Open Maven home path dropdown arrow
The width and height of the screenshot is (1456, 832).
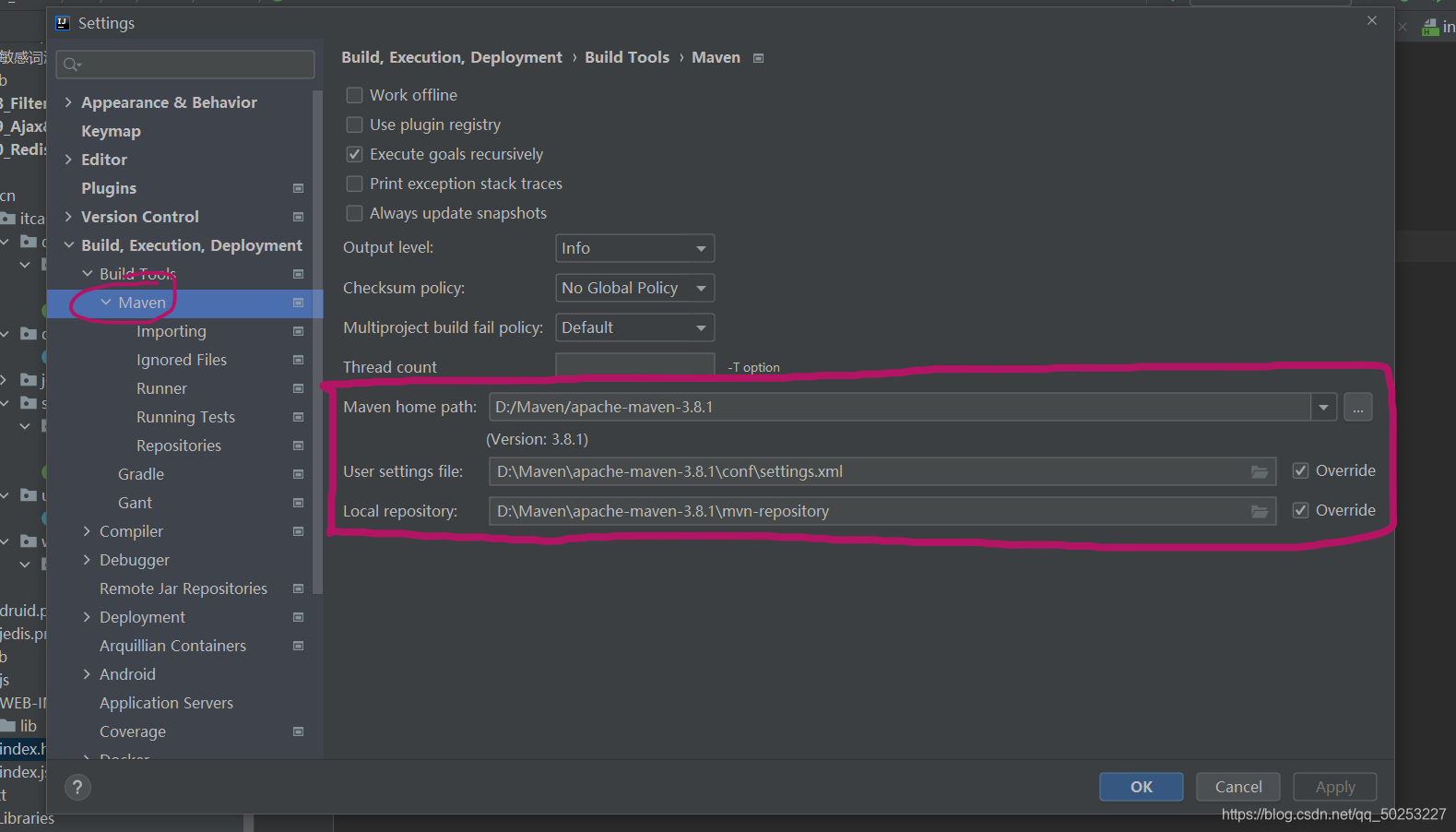tap(1324, 407)
